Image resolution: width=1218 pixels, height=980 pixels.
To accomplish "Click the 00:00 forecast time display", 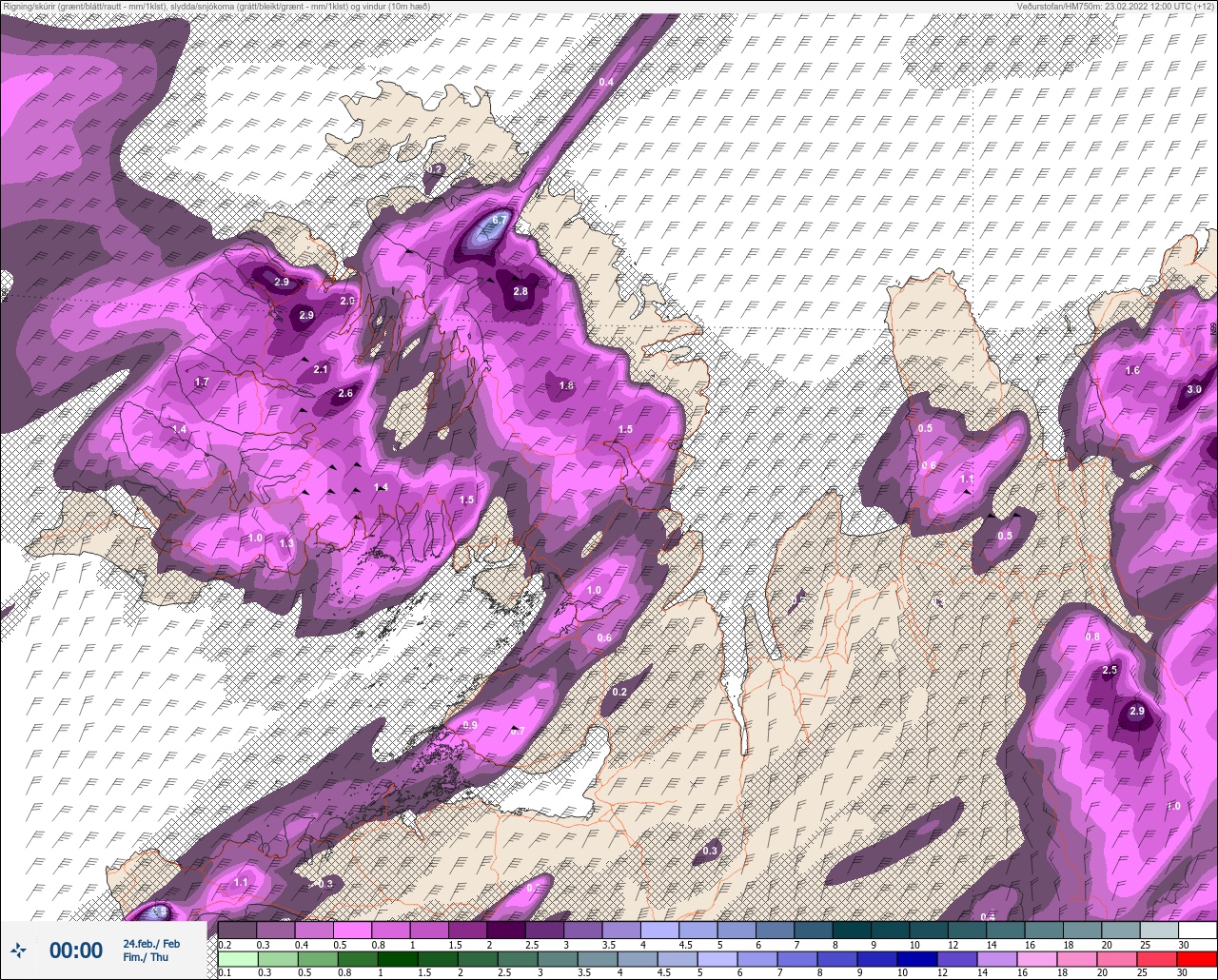I will point(76,950).
